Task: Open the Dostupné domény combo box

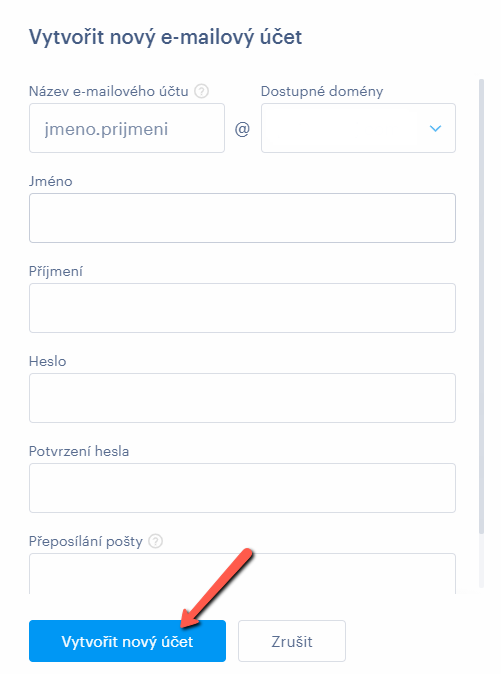Action: click(x=358, y=128)
